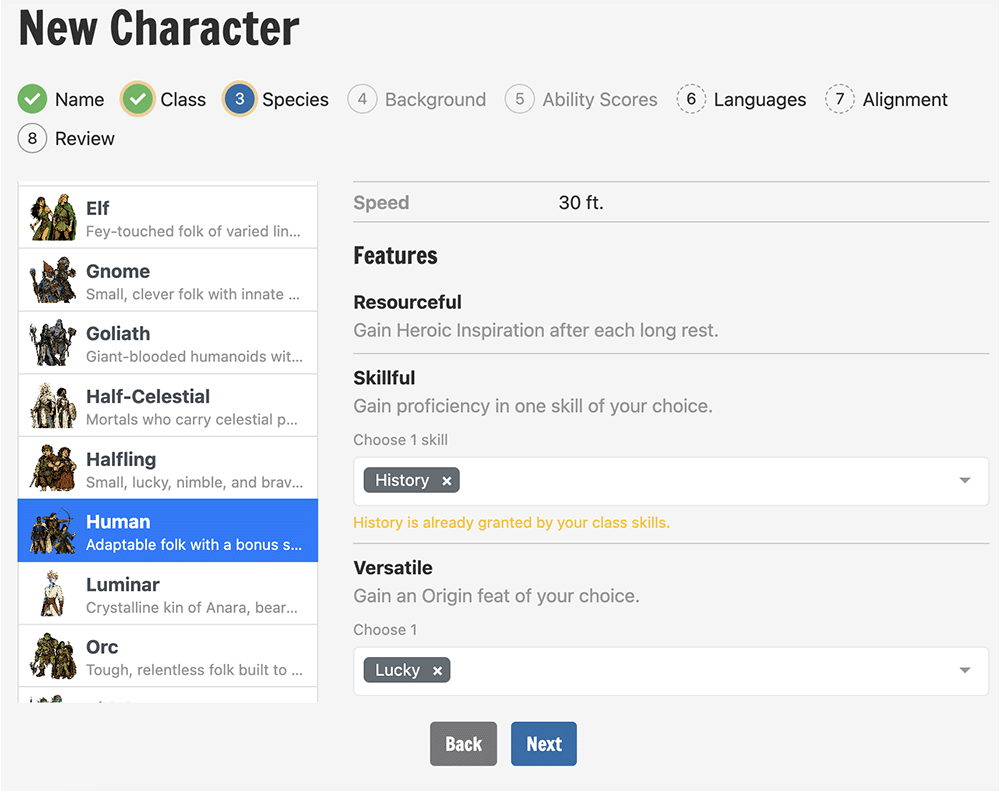Click the Back button
Image resolution: width=1000 pixels, height=791 pixels.
click(x=463, y=744)
